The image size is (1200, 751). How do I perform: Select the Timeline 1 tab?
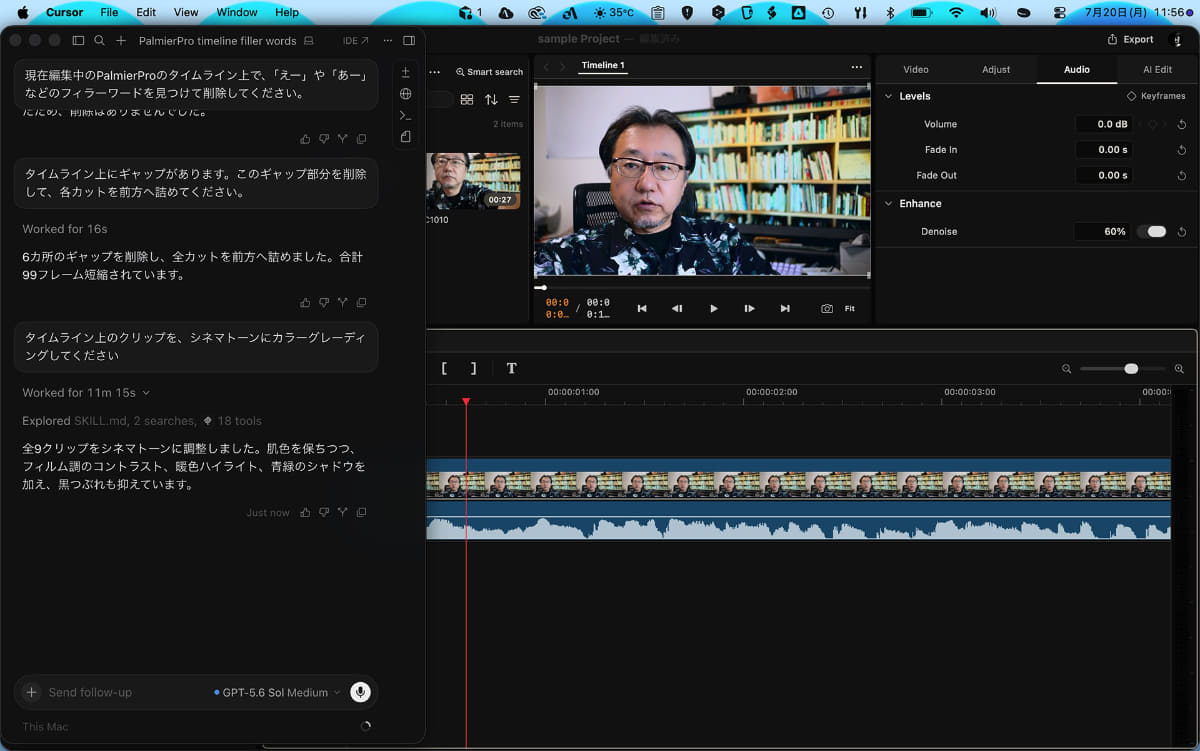[603, 66]
